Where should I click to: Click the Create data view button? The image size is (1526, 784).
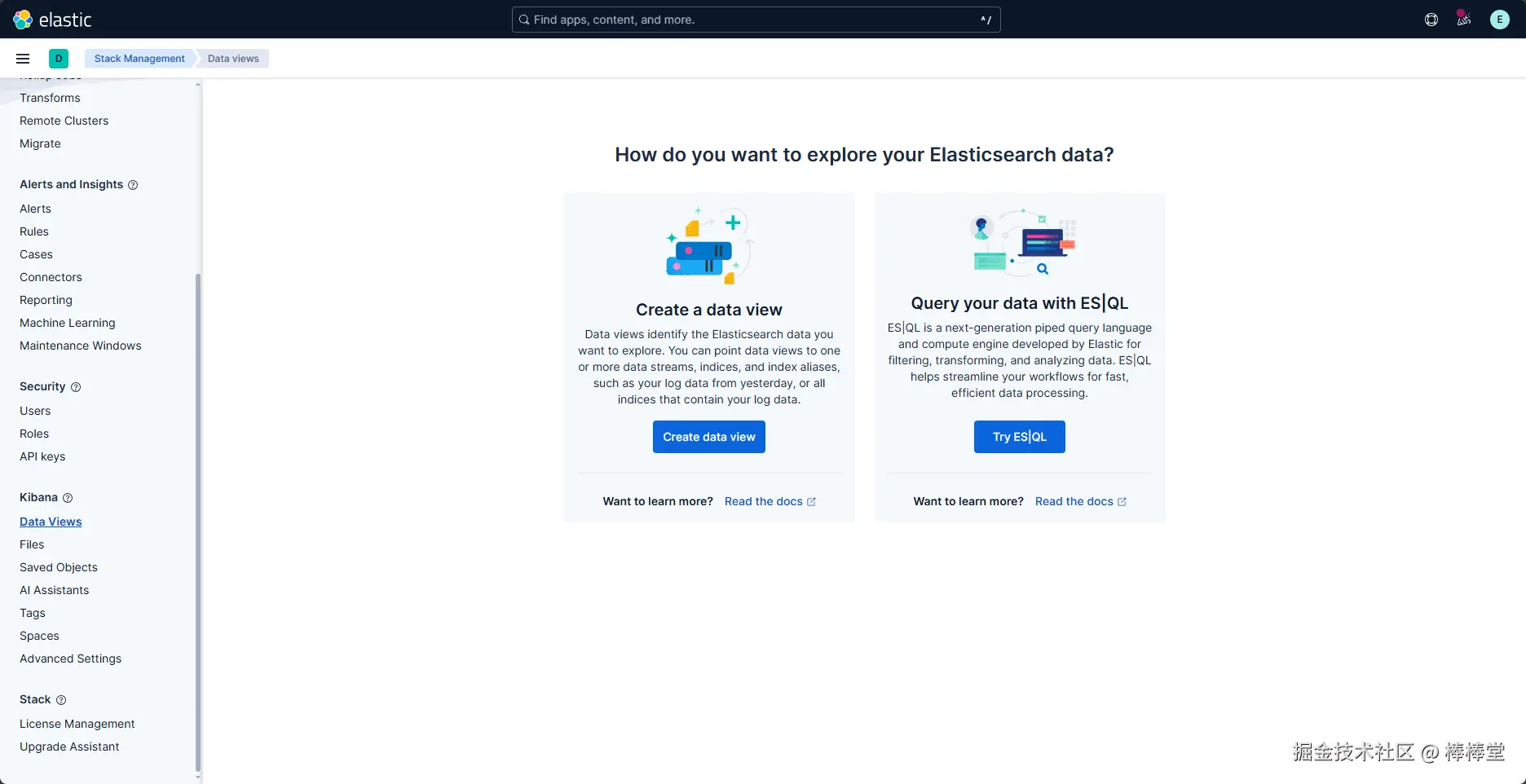tap(709, 437)
